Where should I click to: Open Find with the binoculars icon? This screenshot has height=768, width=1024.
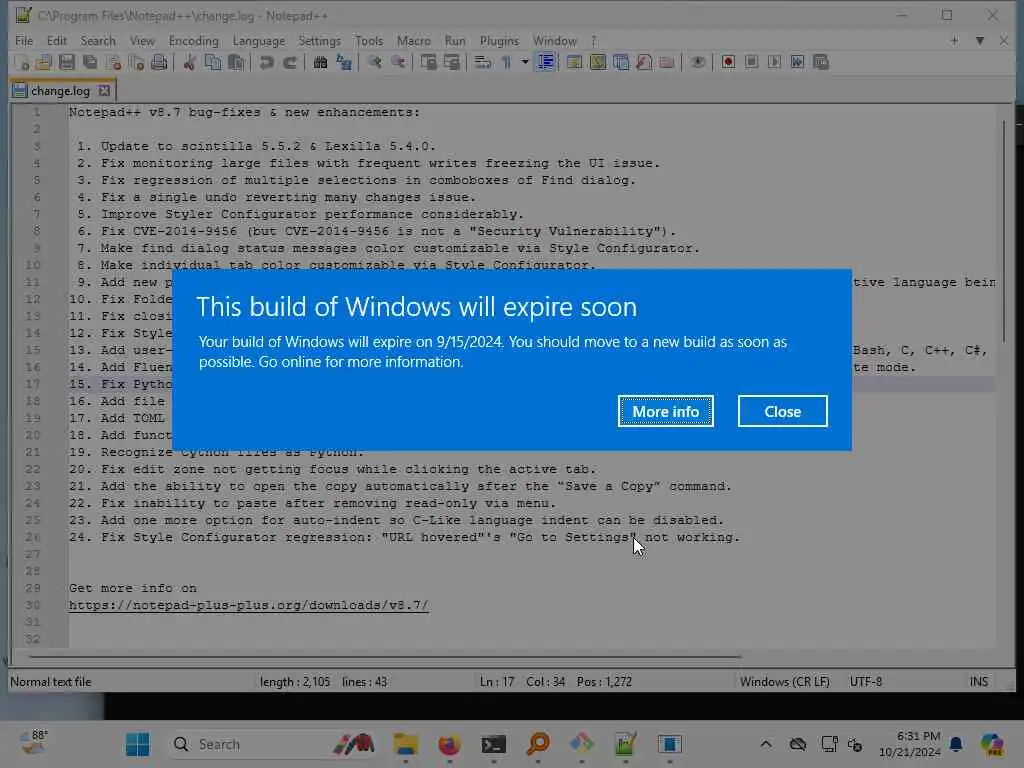click(x=320, y=63)
